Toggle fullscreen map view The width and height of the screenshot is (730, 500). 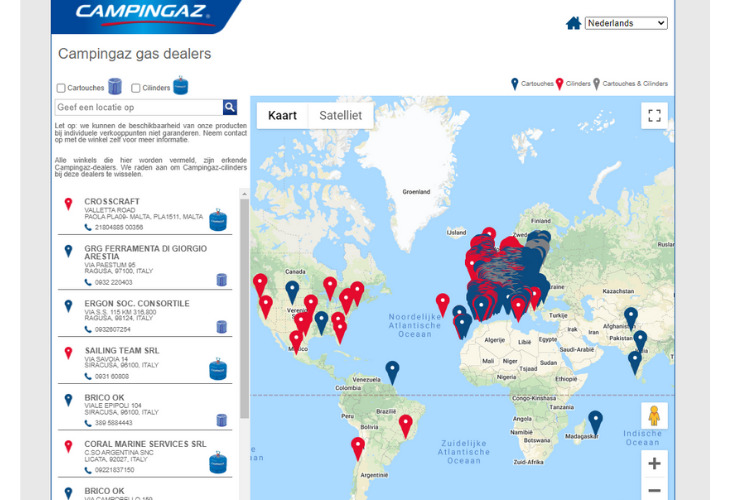click(654, 115)
